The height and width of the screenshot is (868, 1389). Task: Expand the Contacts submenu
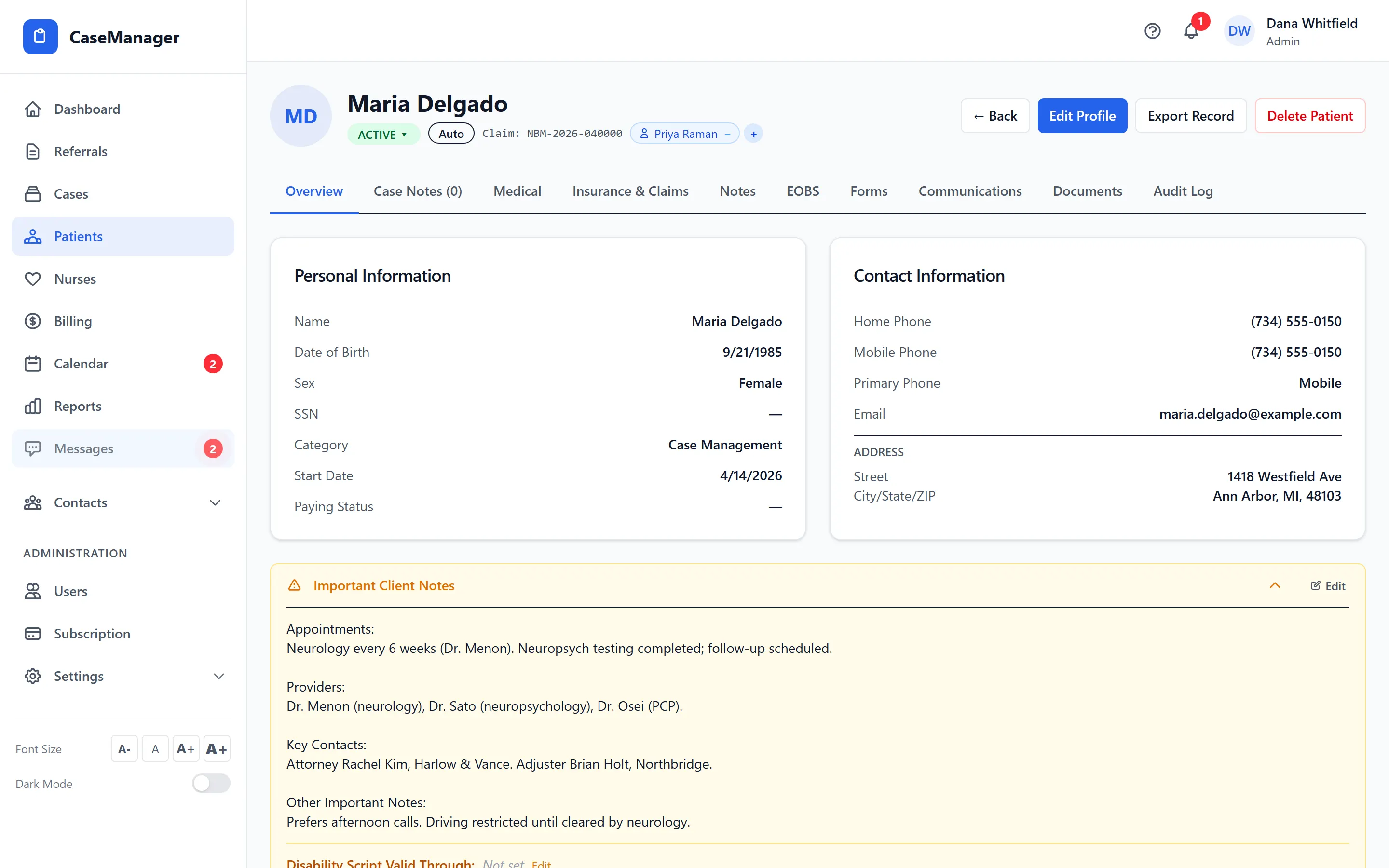215,503
